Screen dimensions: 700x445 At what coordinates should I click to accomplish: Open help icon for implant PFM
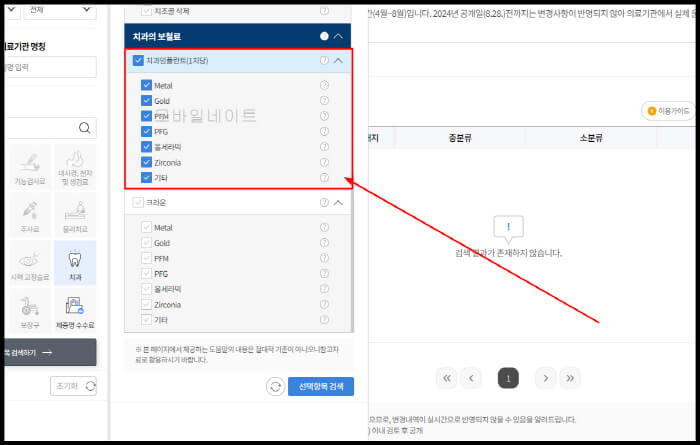click(324, 116)
